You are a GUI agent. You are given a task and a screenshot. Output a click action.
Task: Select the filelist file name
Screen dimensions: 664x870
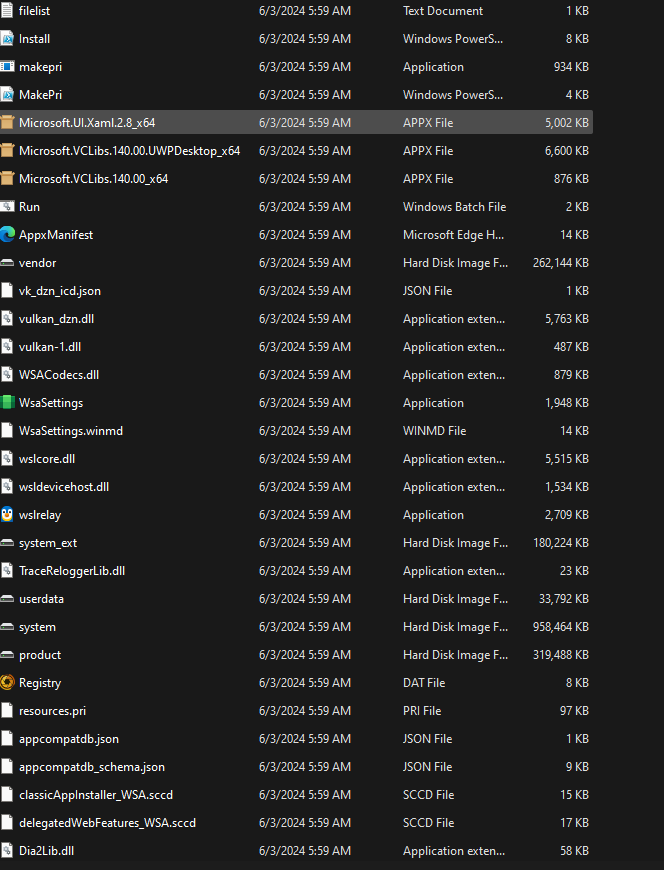34,11
